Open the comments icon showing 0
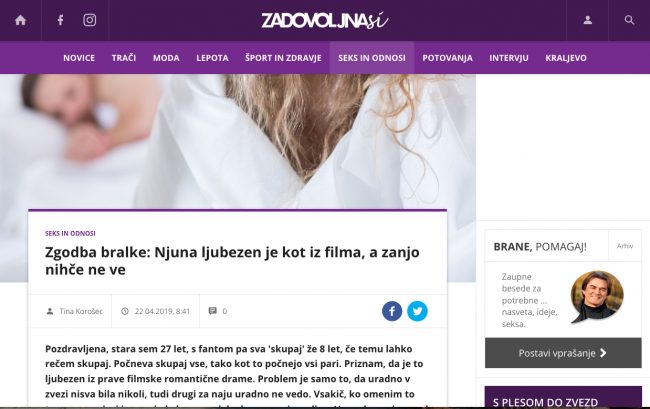Screen dimensions: 650x409 point(213,311)
